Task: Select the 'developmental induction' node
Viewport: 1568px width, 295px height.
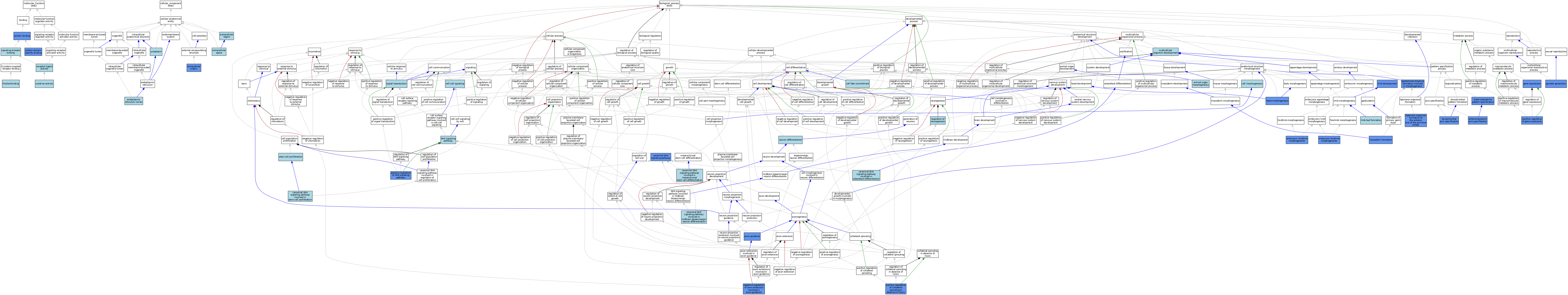Action: [1413, 36]
